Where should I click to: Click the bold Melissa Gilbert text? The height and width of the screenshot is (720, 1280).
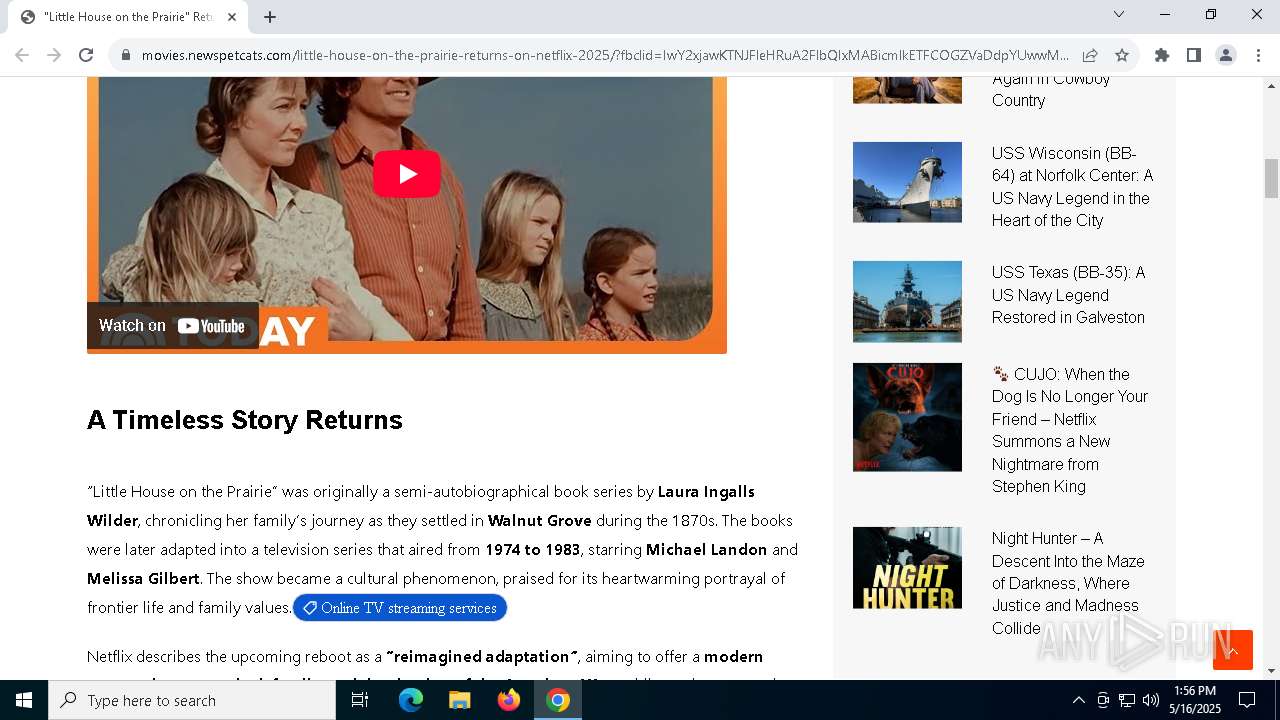pyautogui.click(x=143, y=579)
